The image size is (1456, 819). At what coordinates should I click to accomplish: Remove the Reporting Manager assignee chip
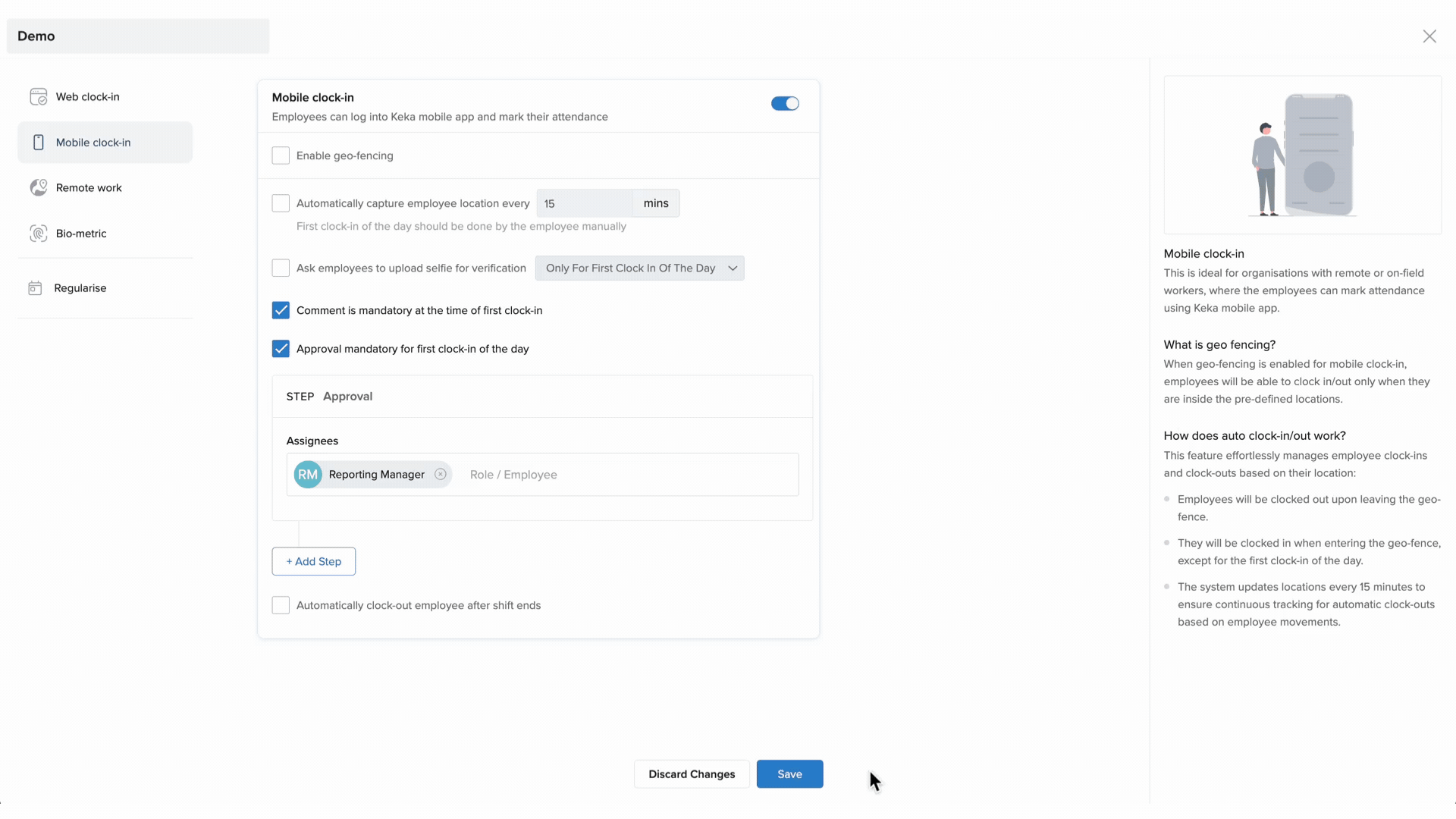pyautogui.click(x=441, y=475)
